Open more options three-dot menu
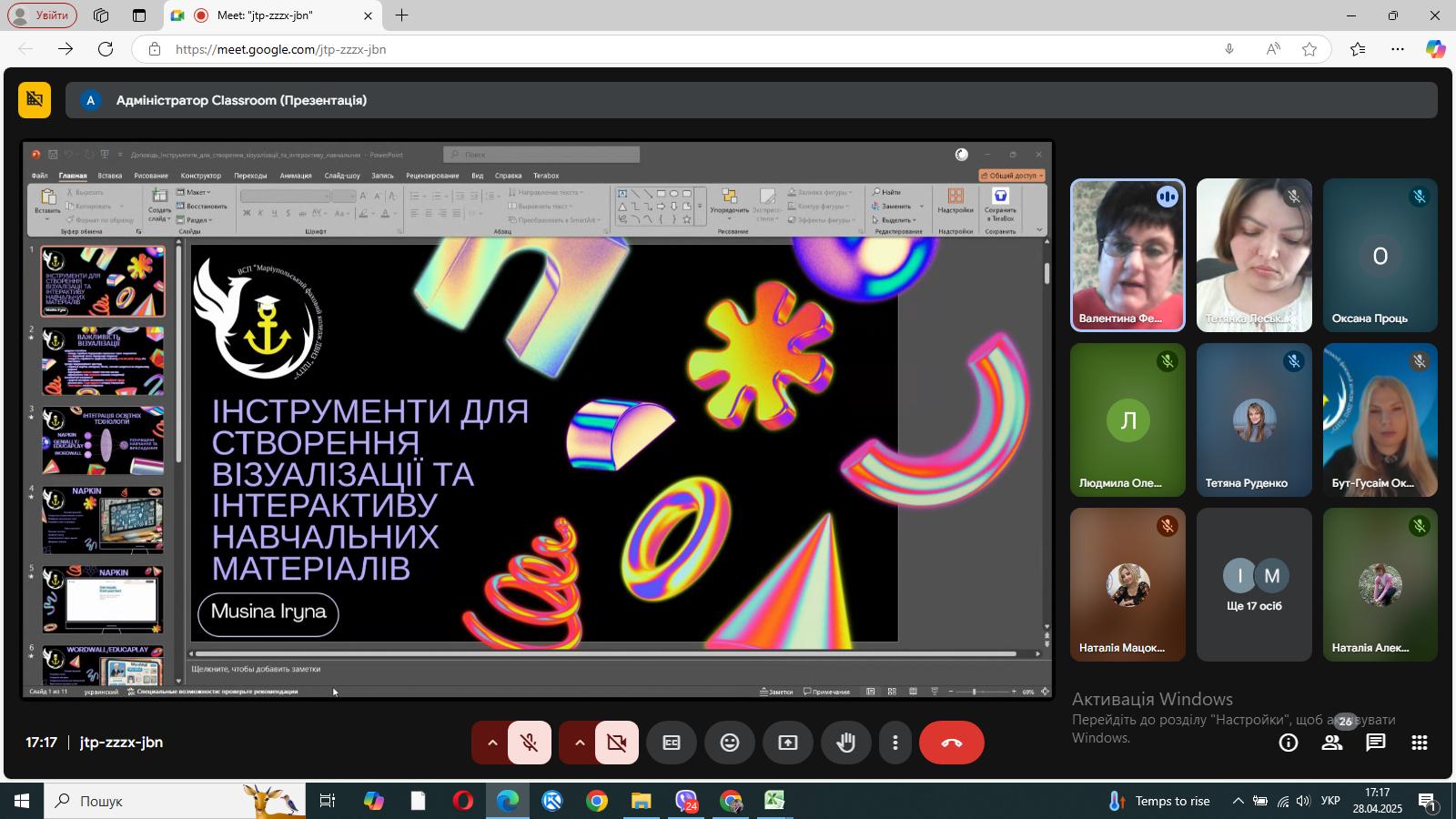 point(895,743)
